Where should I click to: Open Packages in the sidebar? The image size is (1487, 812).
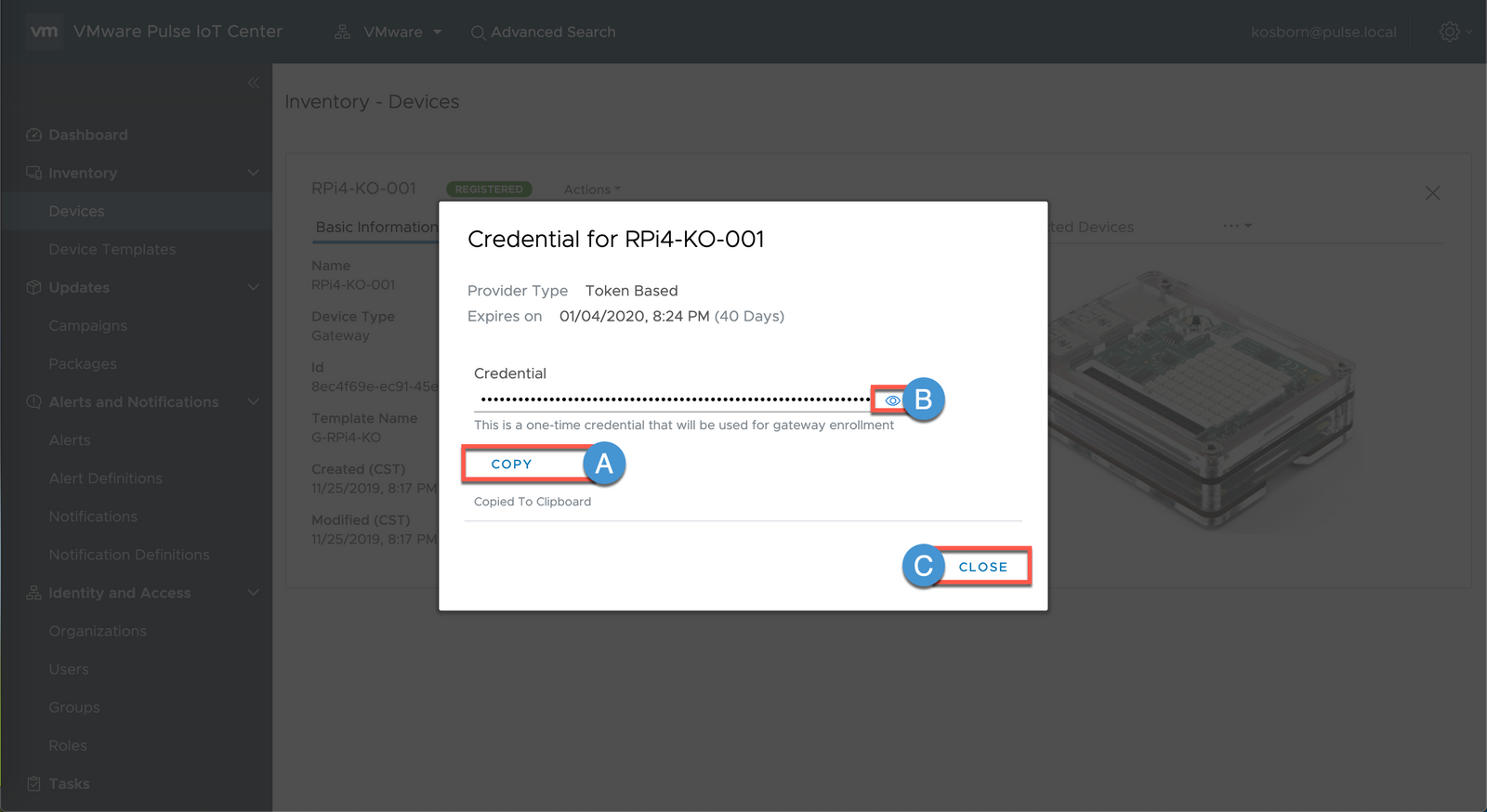tap(83, 363)
